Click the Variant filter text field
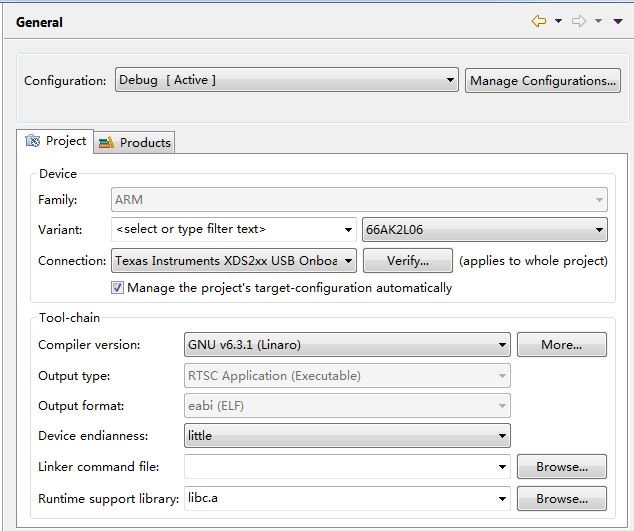The width and height of the screenshot is (634, 531). (228, 230)
